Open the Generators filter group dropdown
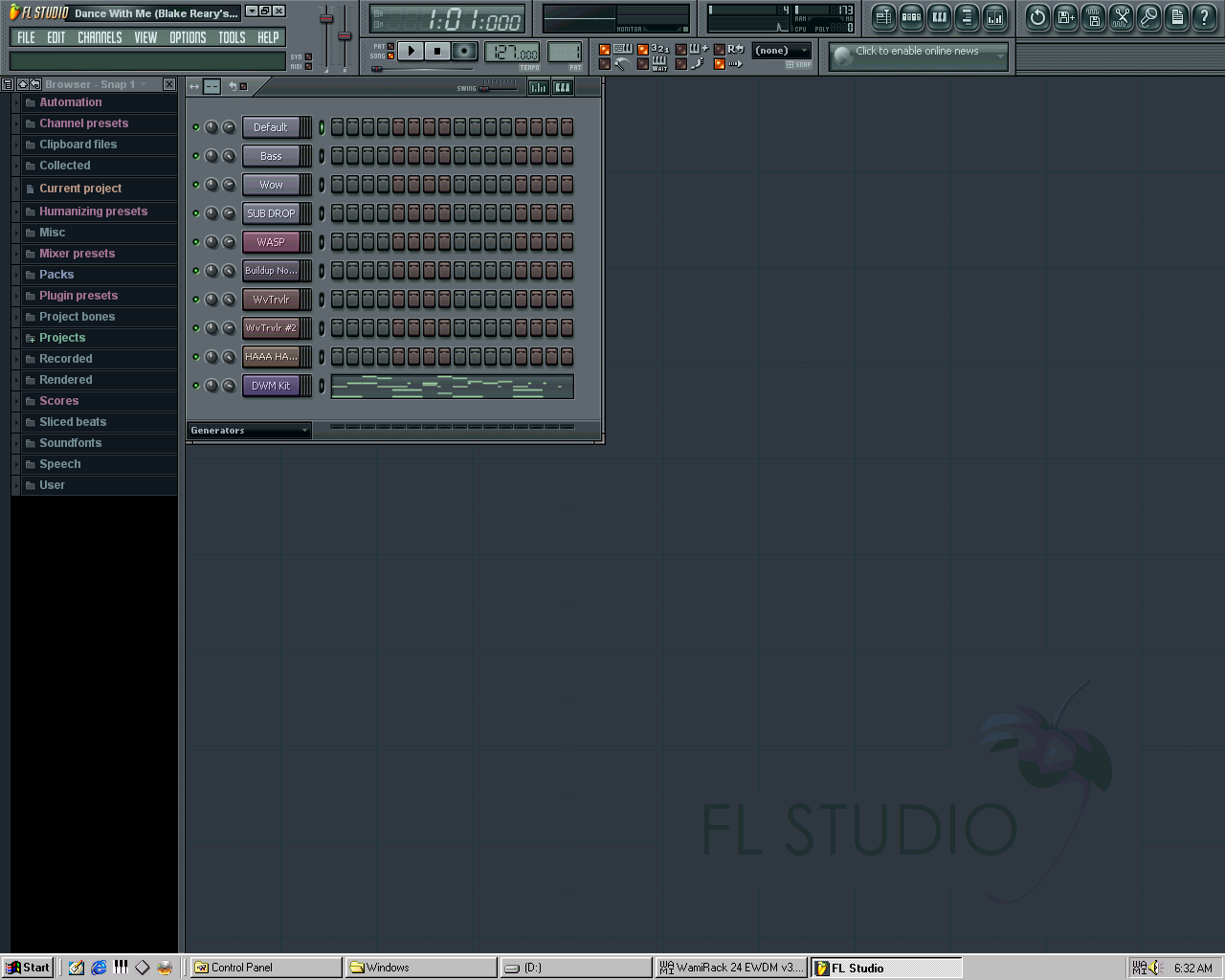Image resolution: width=1225 pixels, height=980 pixels. pyautogui.click(x=249, y=431)
